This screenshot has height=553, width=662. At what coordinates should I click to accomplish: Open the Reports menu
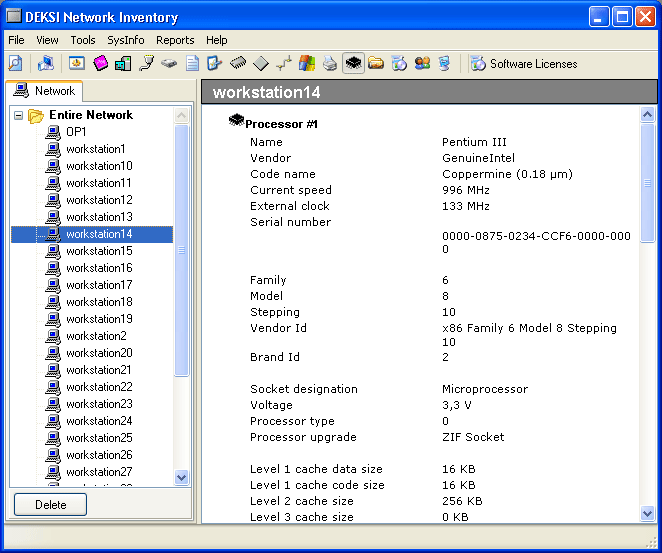[x=175, y=40]
